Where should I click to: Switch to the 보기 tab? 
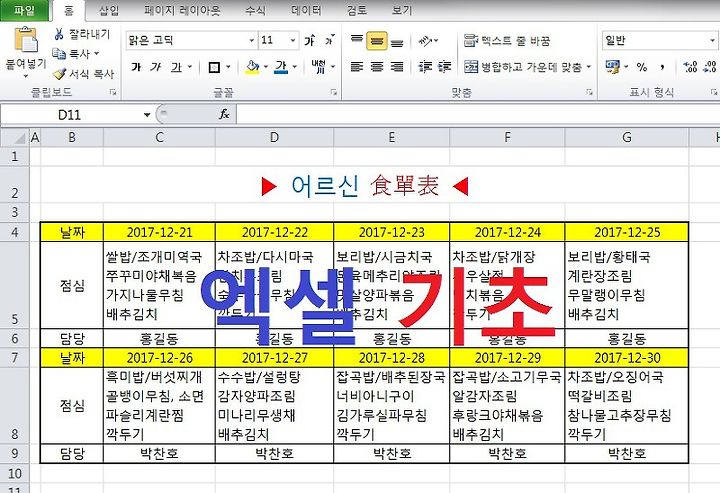click(402, 10)
